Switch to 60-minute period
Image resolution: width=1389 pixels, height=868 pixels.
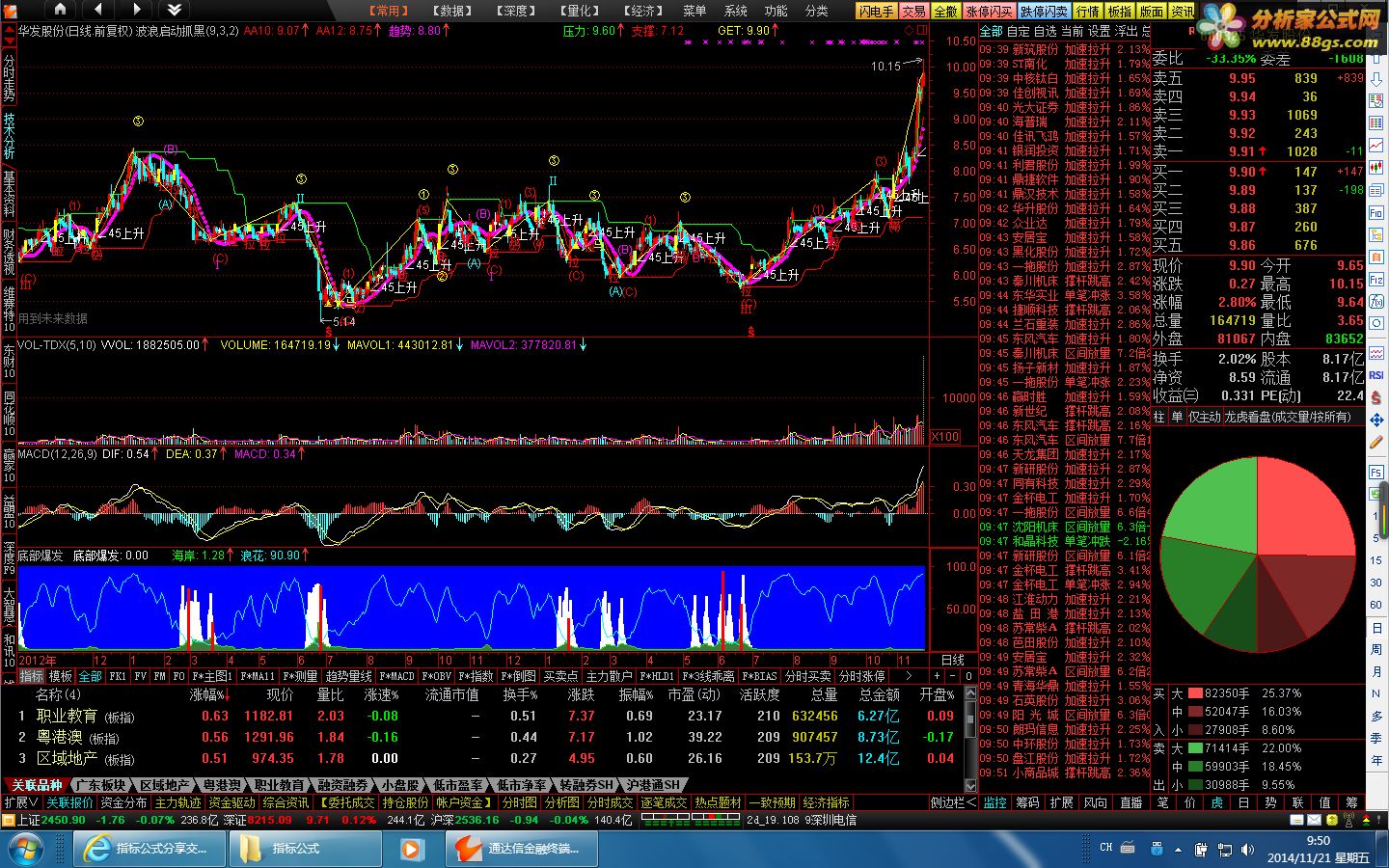pyautogui.click(x=1376, y=605)
